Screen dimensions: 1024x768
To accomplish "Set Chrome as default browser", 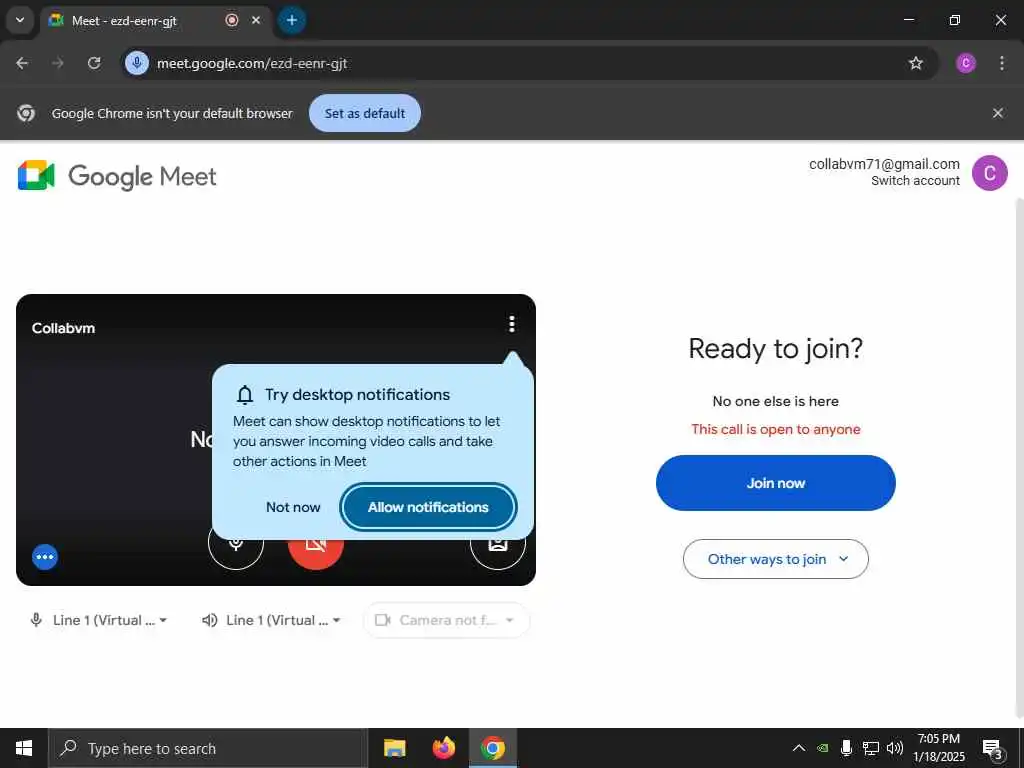I will coord(365,113).
